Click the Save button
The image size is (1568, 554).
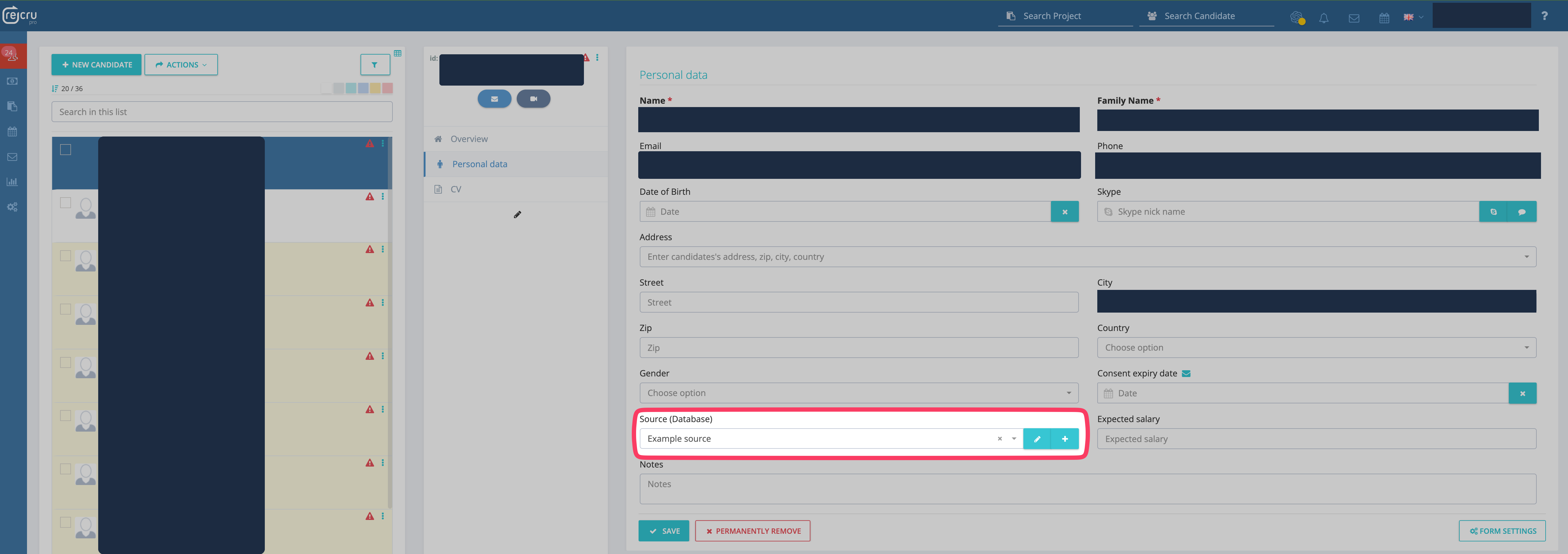coord(663,531)
